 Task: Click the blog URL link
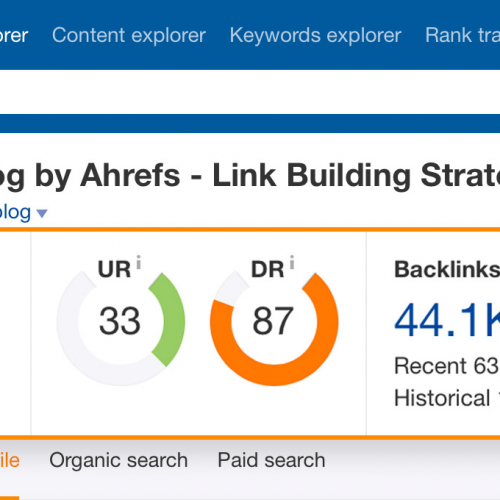point(15,213)
